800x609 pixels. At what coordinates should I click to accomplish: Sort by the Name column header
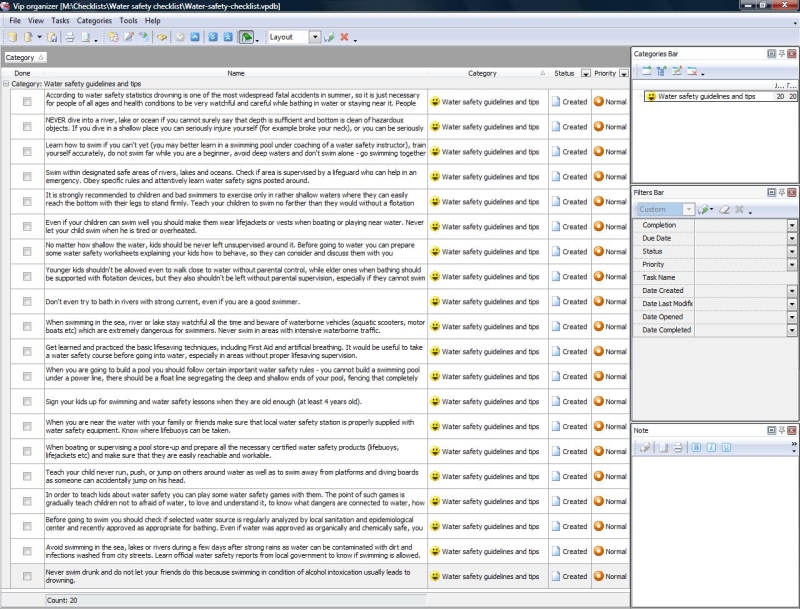236,73
